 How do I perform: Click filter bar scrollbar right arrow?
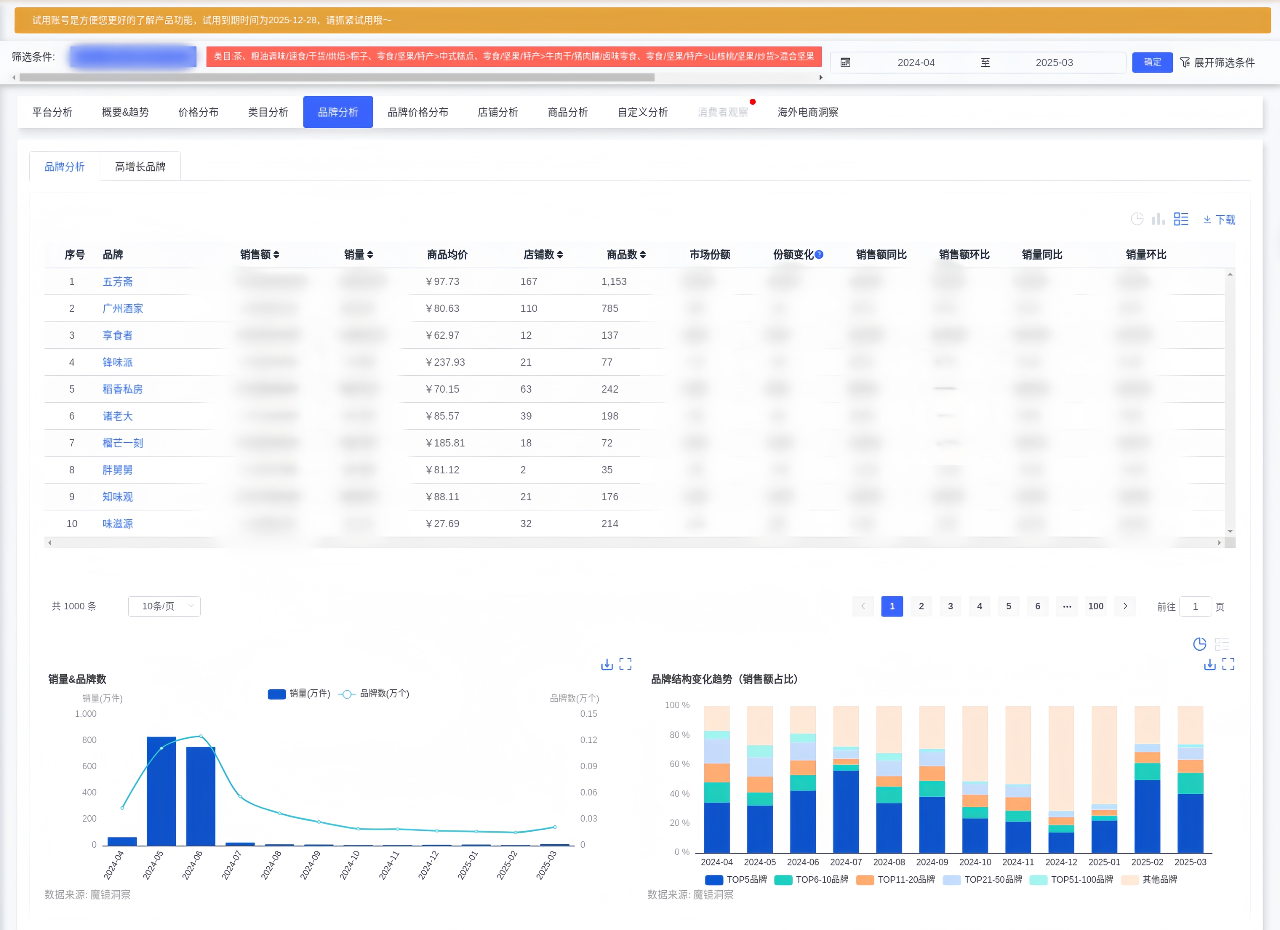pos(822,77)
